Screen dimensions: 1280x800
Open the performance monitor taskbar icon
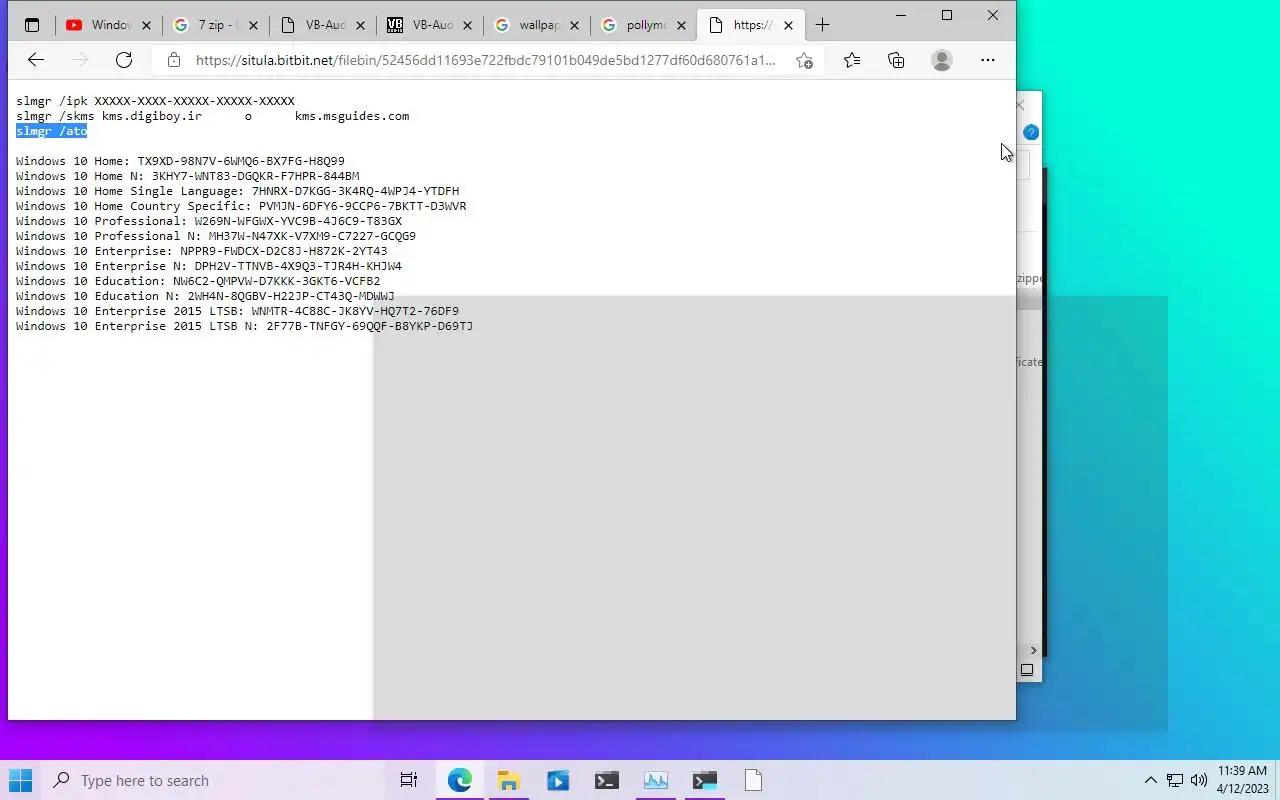656,780
